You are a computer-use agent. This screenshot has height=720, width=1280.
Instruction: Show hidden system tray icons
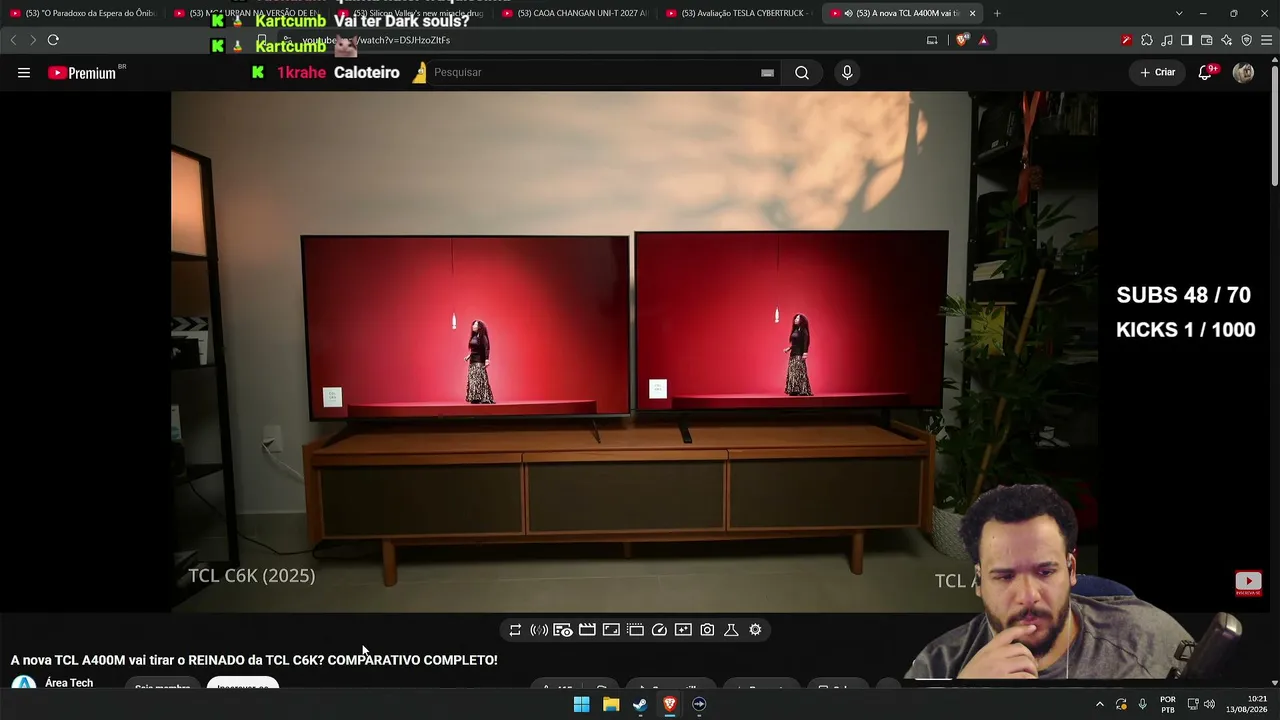[x=1099, y=704]
